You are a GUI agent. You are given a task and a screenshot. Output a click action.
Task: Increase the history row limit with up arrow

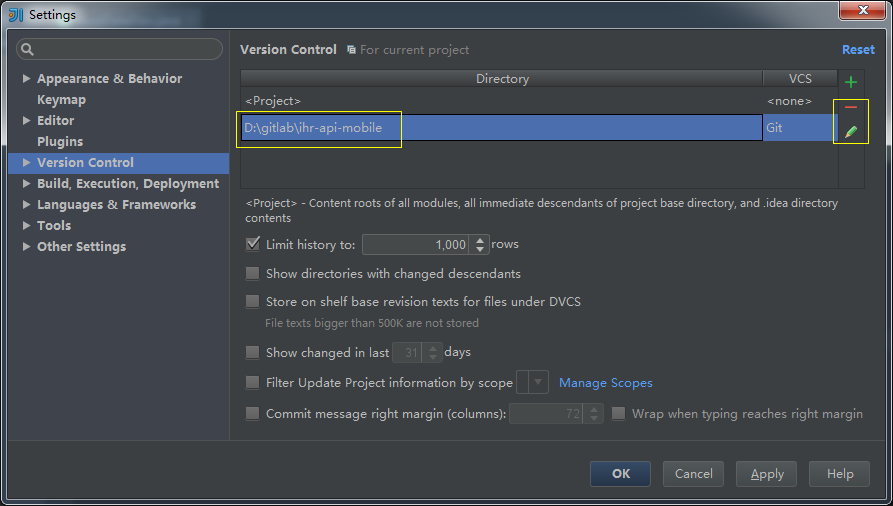pos(480,240)
